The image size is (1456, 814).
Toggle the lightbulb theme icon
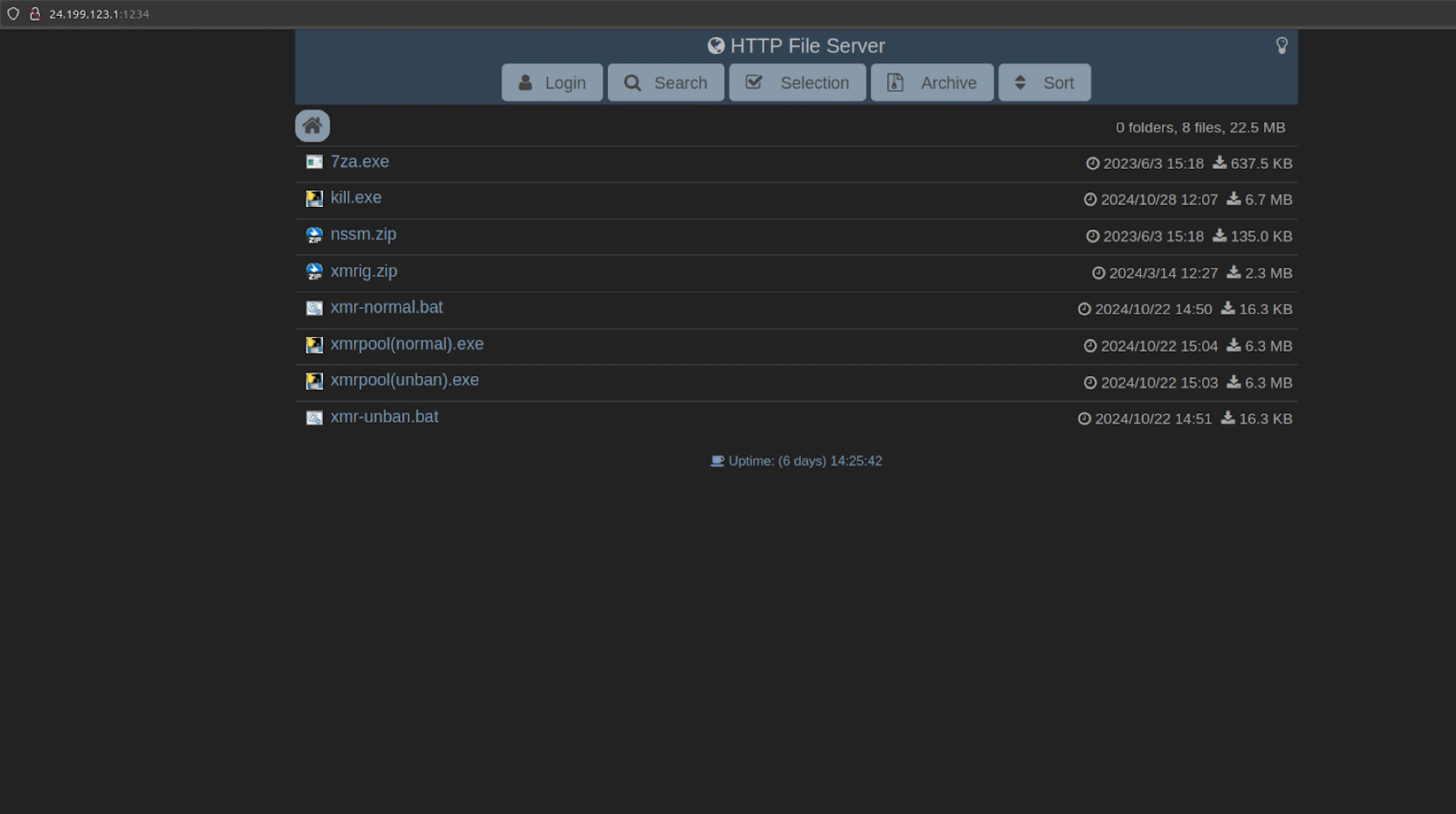click(x=1281, y=45)
